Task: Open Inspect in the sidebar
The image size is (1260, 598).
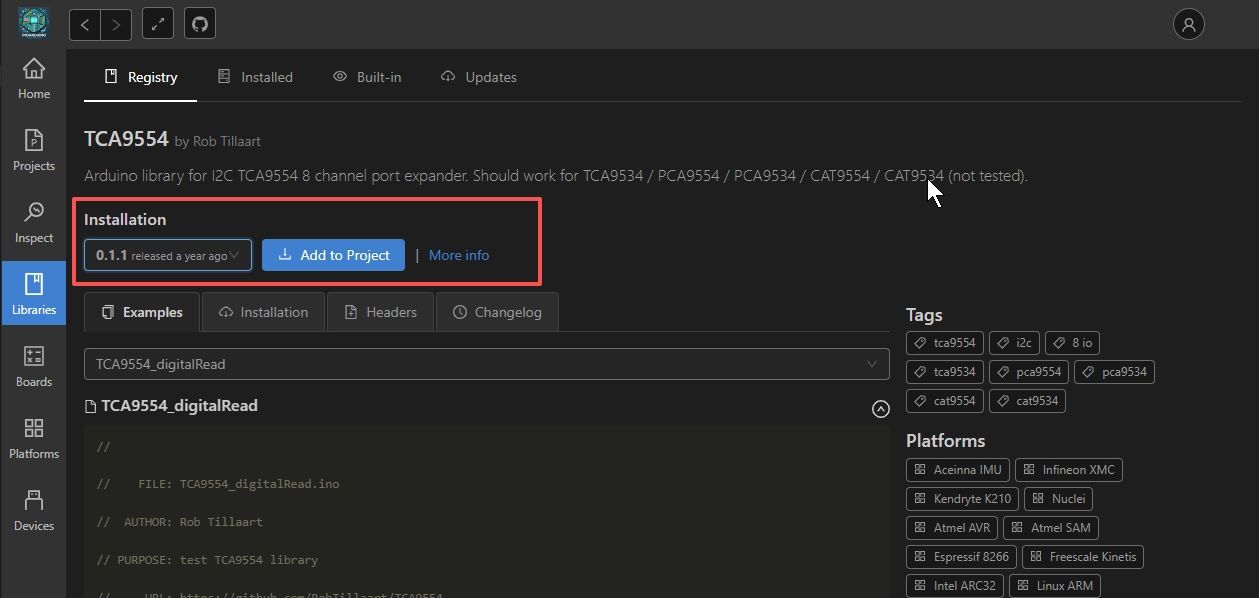Action: tap(33, 224)
